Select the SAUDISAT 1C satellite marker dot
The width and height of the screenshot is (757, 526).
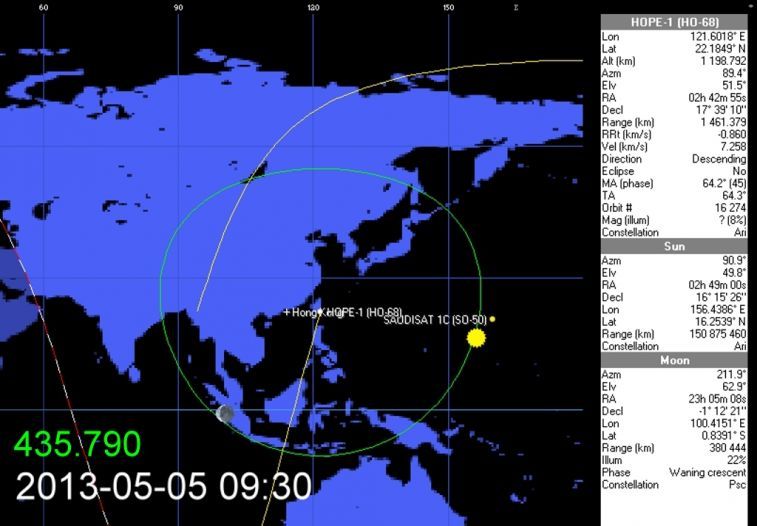492,319
